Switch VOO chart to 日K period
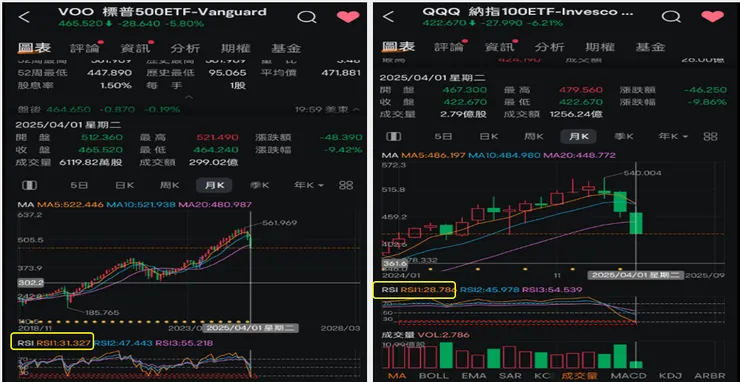 tap(125, 185)
